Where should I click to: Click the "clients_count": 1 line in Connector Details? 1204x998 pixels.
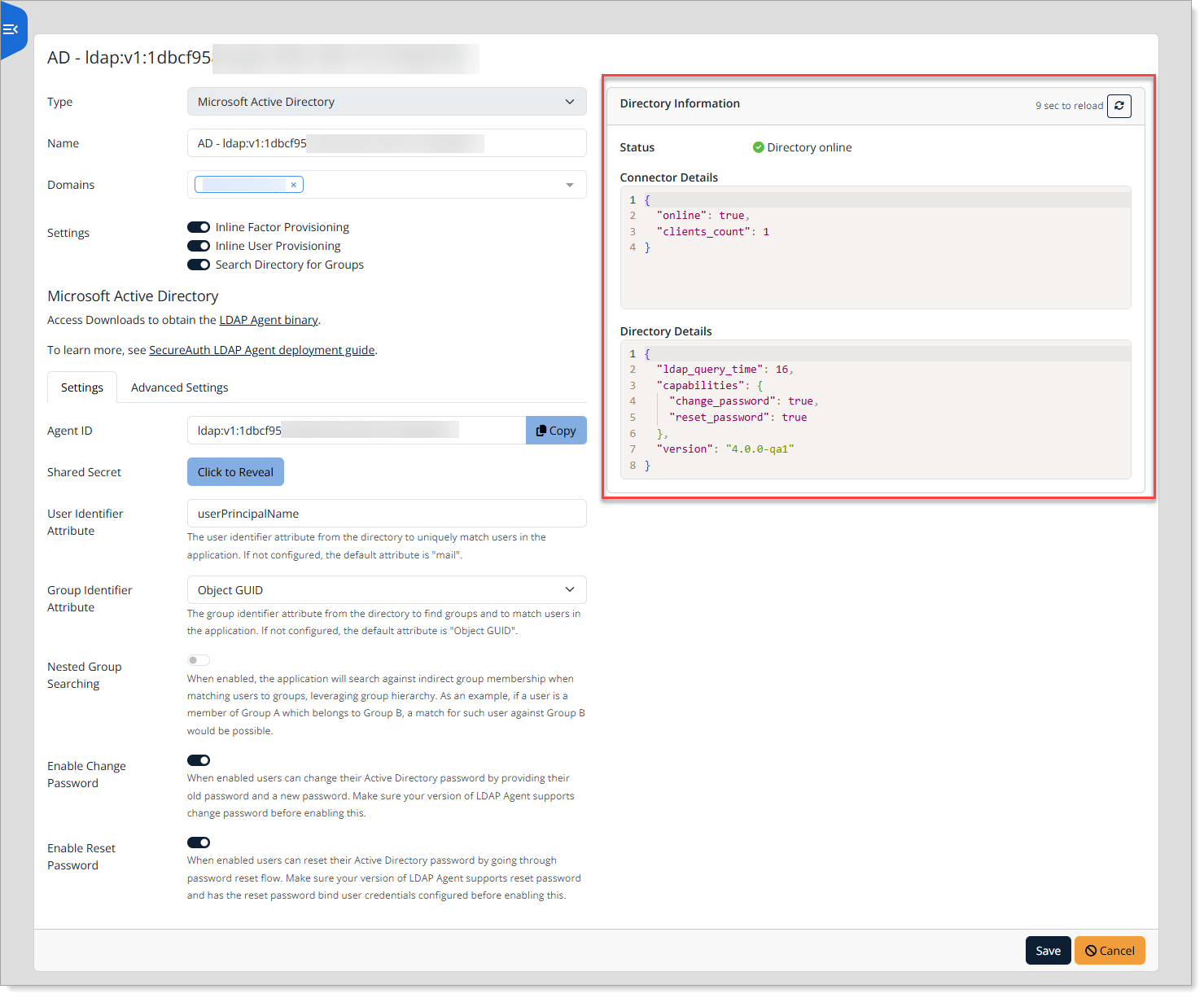[712, 232]
